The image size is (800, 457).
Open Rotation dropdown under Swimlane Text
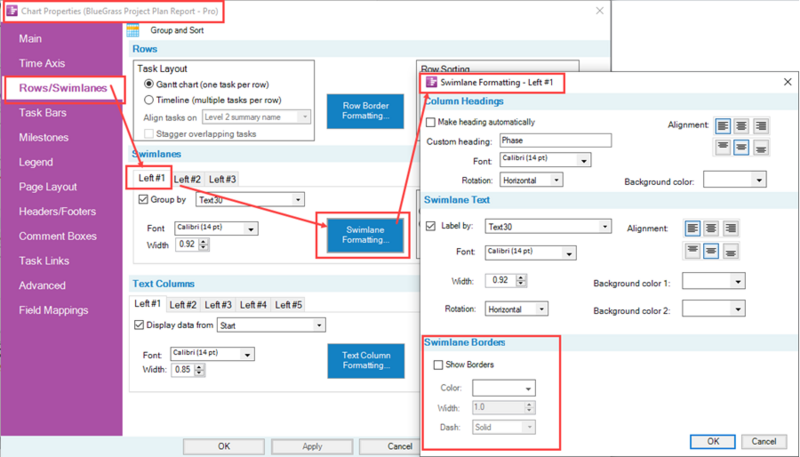tap(516, 309)
